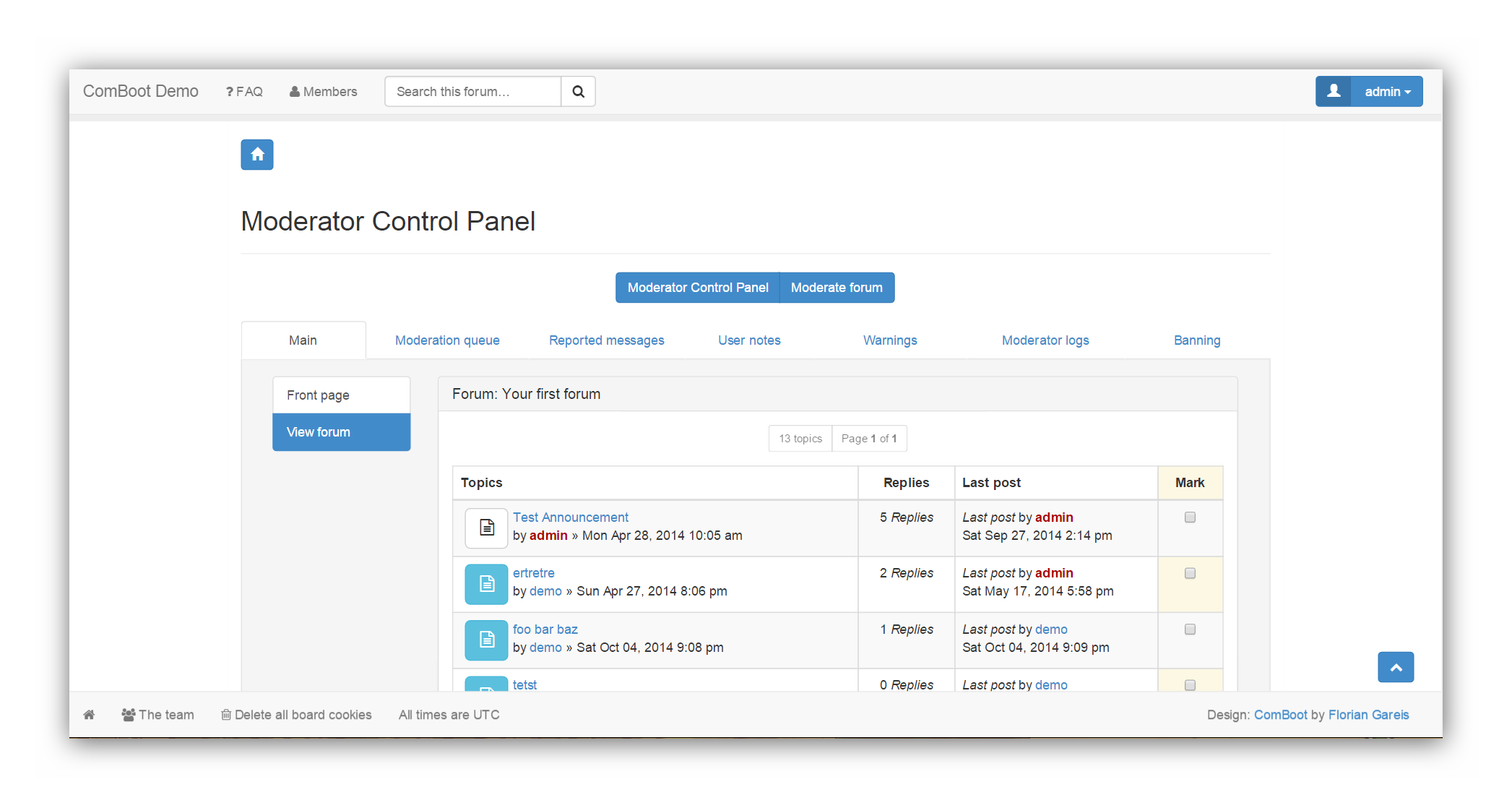The height and width of the screenshot is (808, 1512).
Task: Click the foo bar baz topic icon
Action: click(x=486, y=640)
